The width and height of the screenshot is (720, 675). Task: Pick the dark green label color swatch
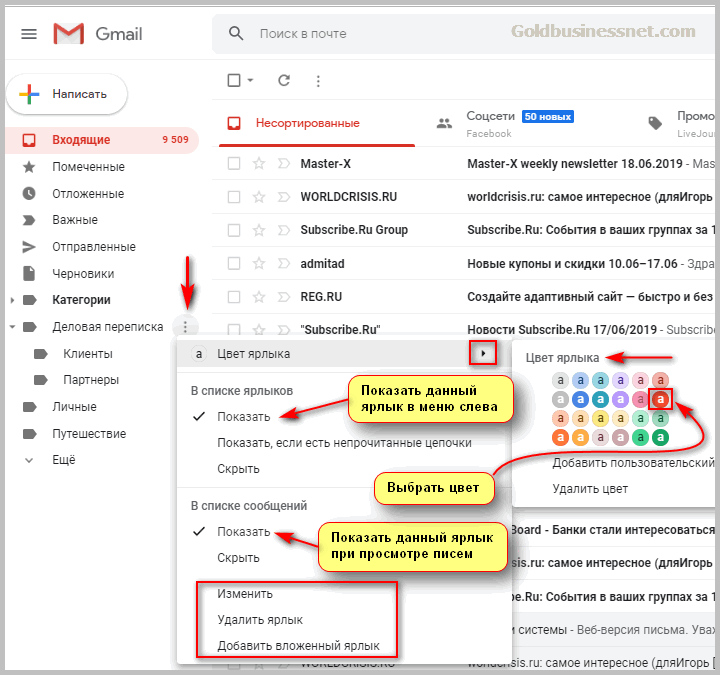(x=660, y=438)
